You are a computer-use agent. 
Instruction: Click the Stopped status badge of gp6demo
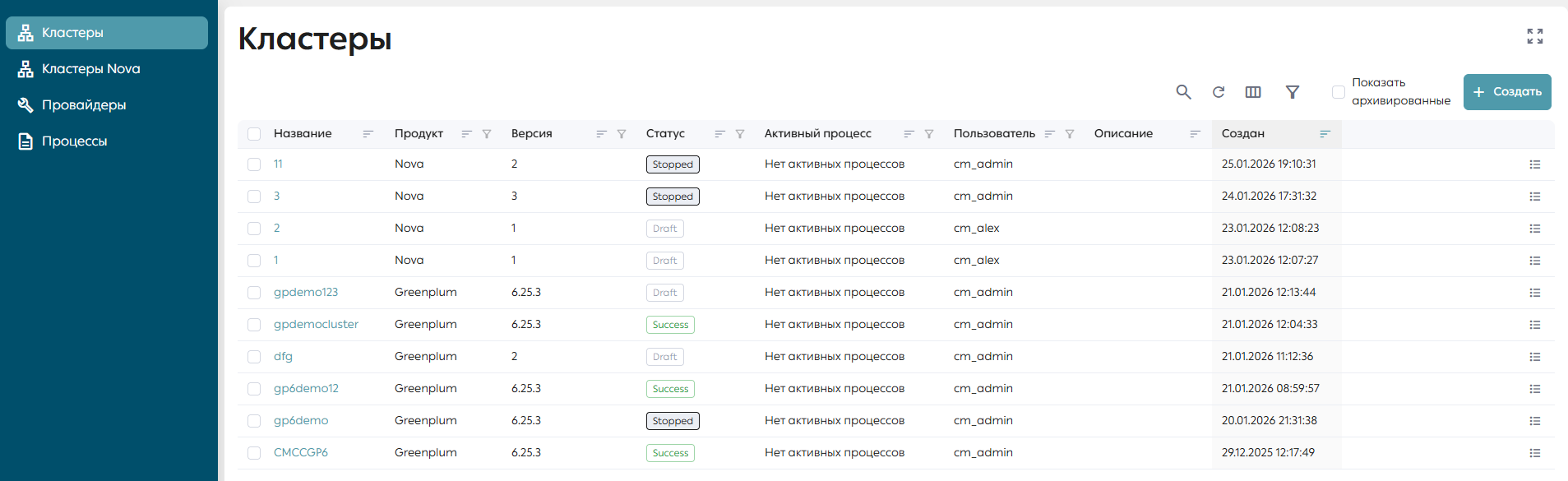tap(673, 421)
